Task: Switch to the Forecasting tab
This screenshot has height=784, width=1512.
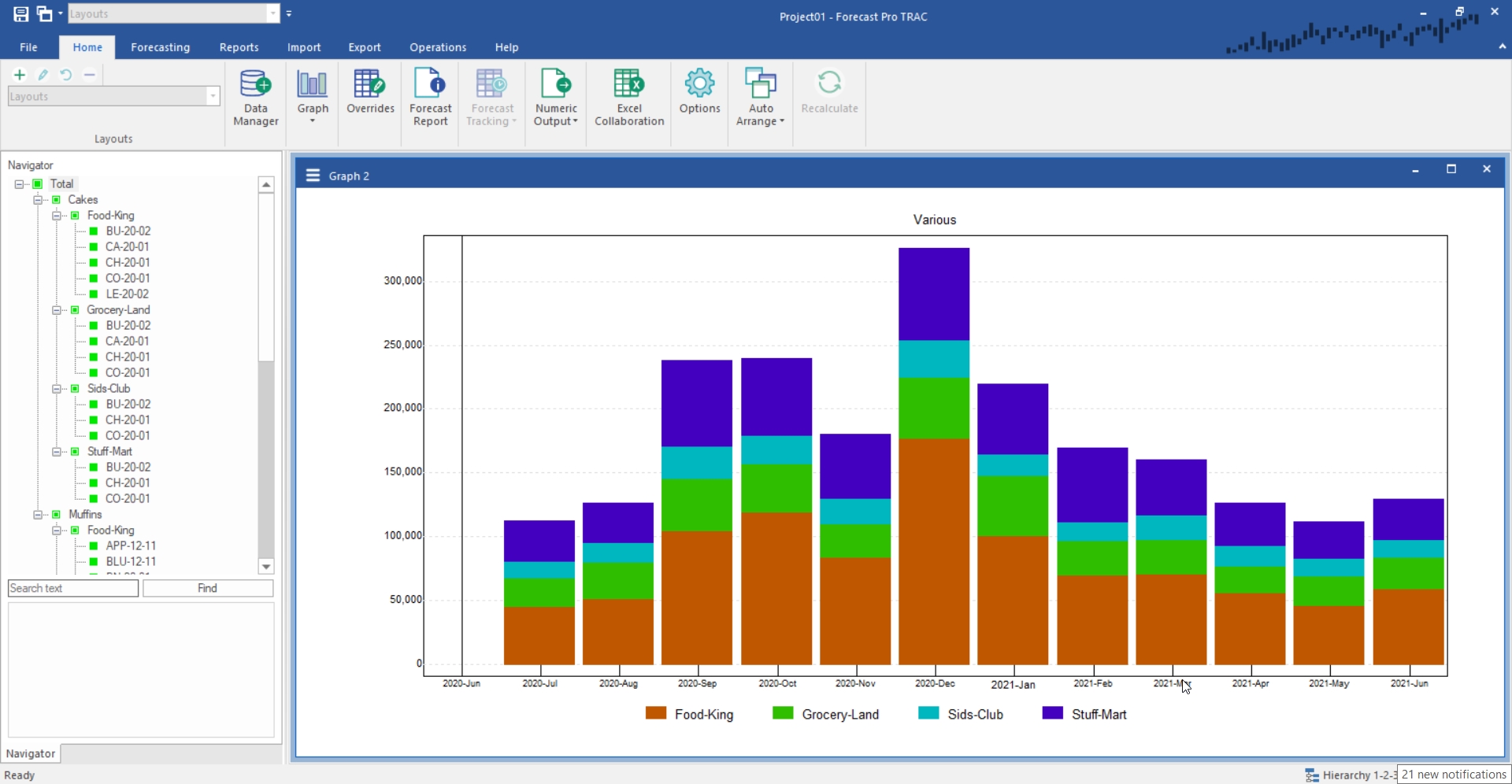Action: click(161, 47)
